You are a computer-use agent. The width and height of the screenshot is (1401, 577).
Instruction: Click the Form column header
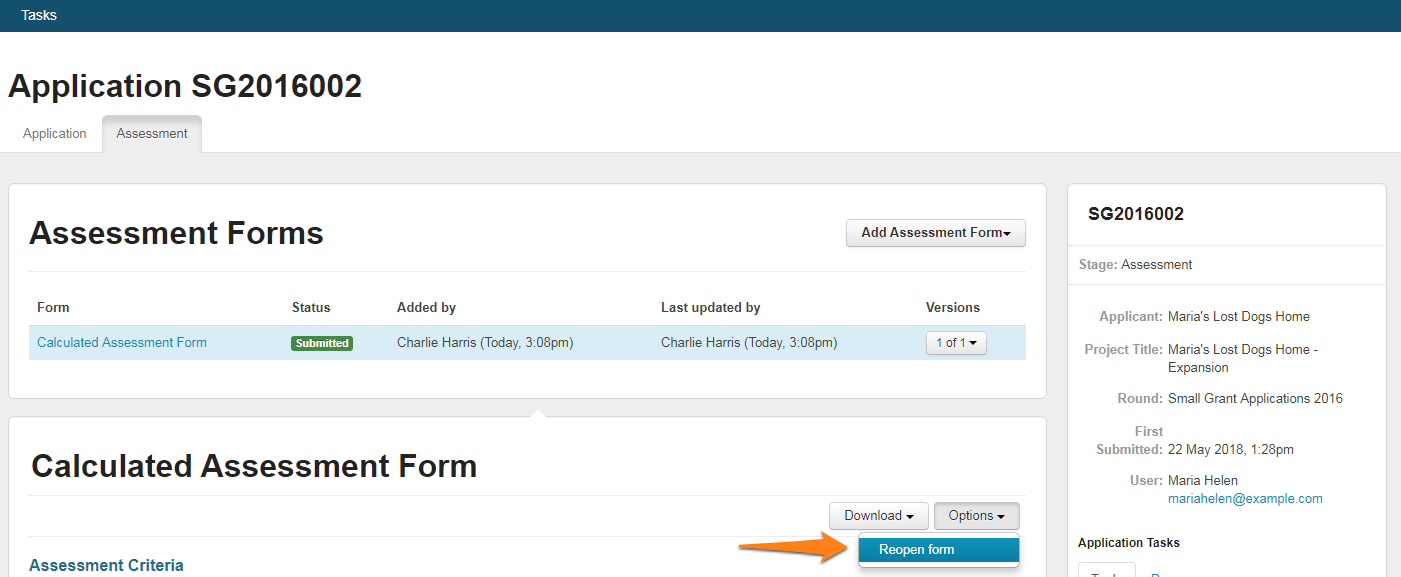(53, 307)
